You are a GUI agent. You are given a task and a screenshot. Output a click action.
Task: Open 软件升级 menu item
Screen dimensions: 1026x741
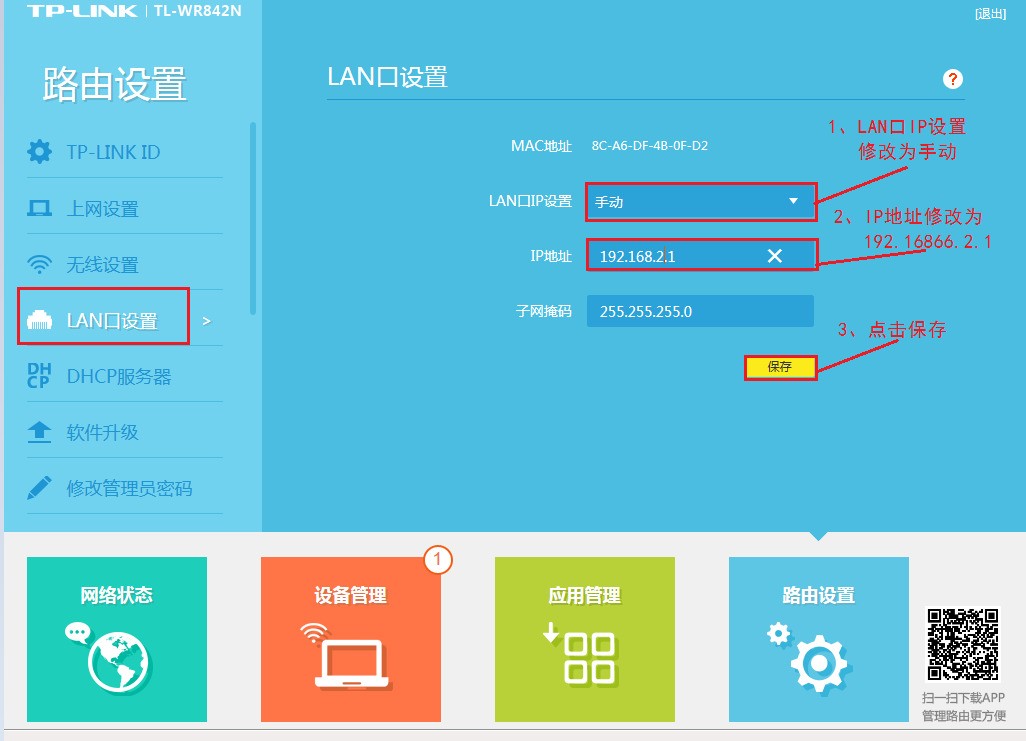click(124, 432)
